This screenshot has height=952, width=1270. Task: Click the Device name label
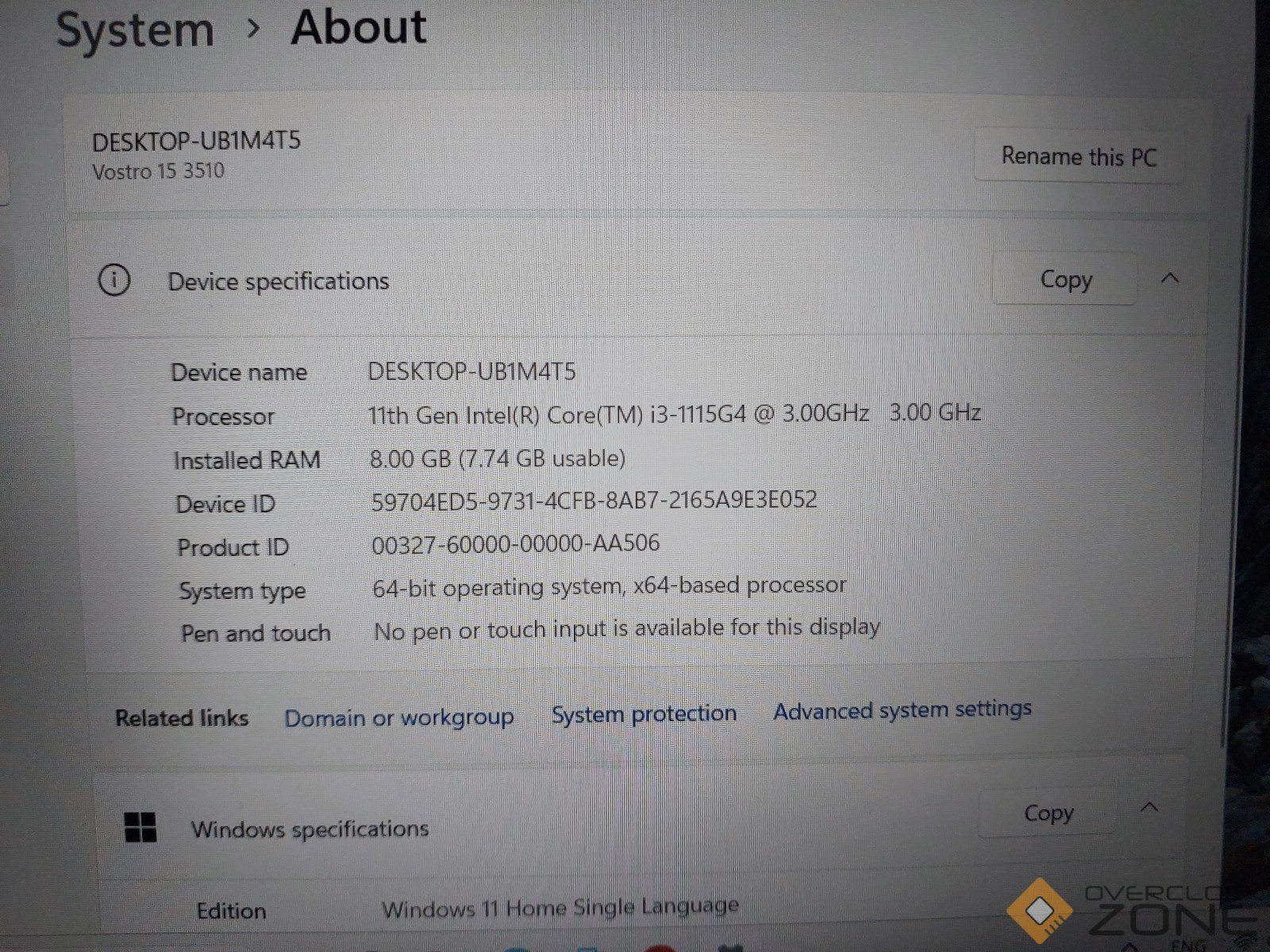[x=239, y=372]
